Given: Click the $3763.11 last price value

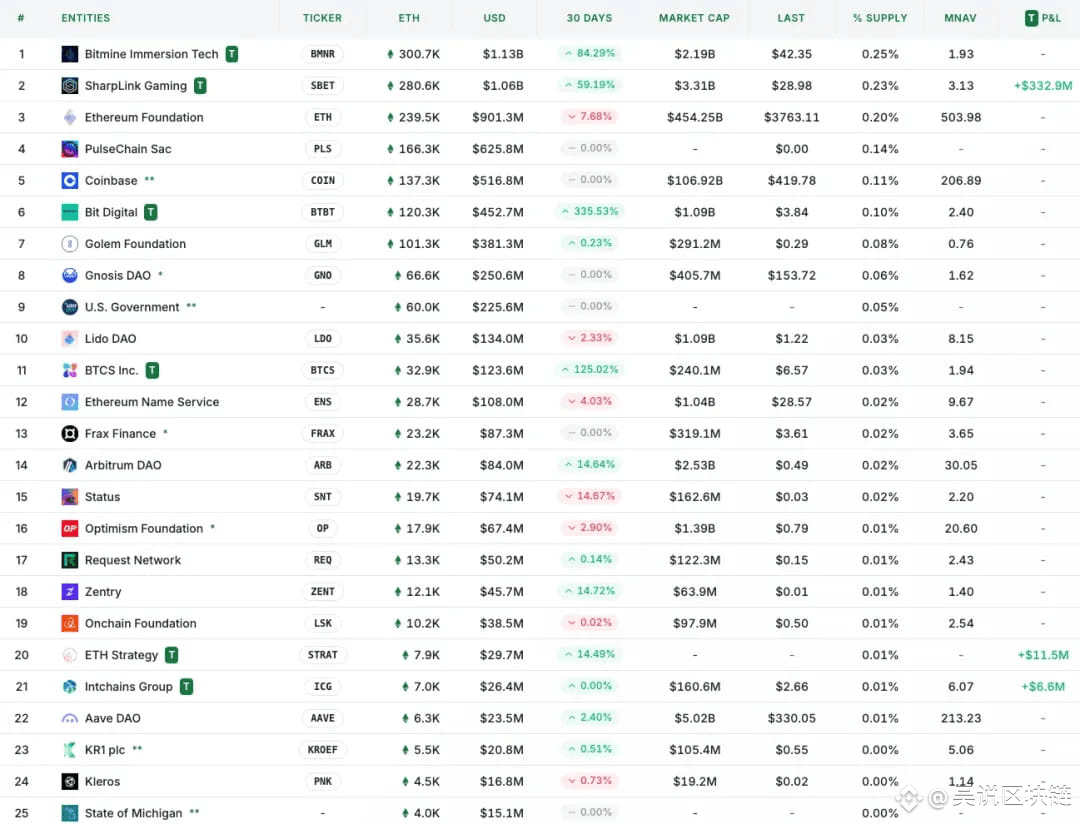Looking at the screenshot, I should click(x=791, y=117).
